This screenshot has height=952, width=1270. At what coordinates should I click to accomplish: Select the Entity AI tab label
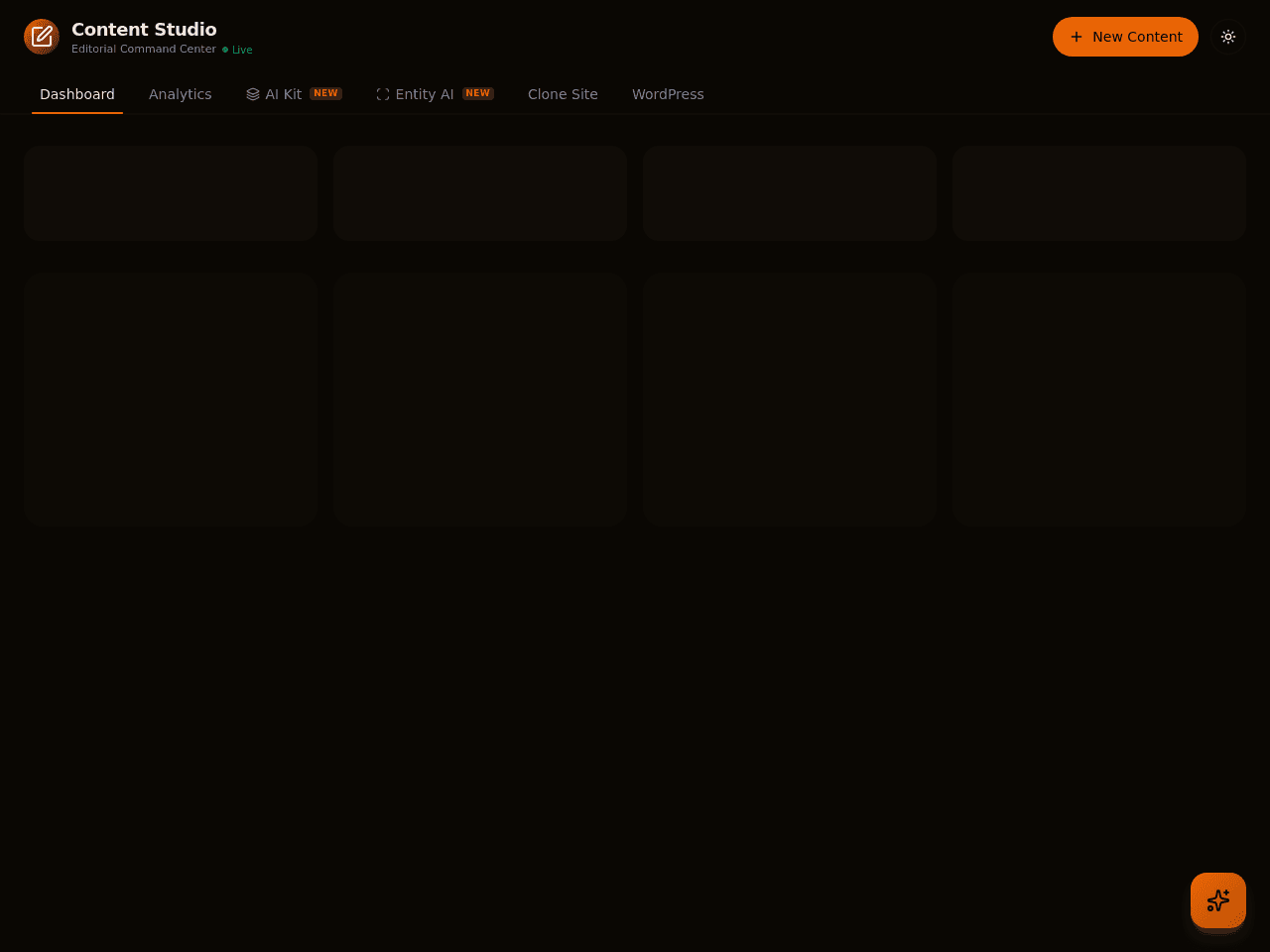[x=425, y=94]
